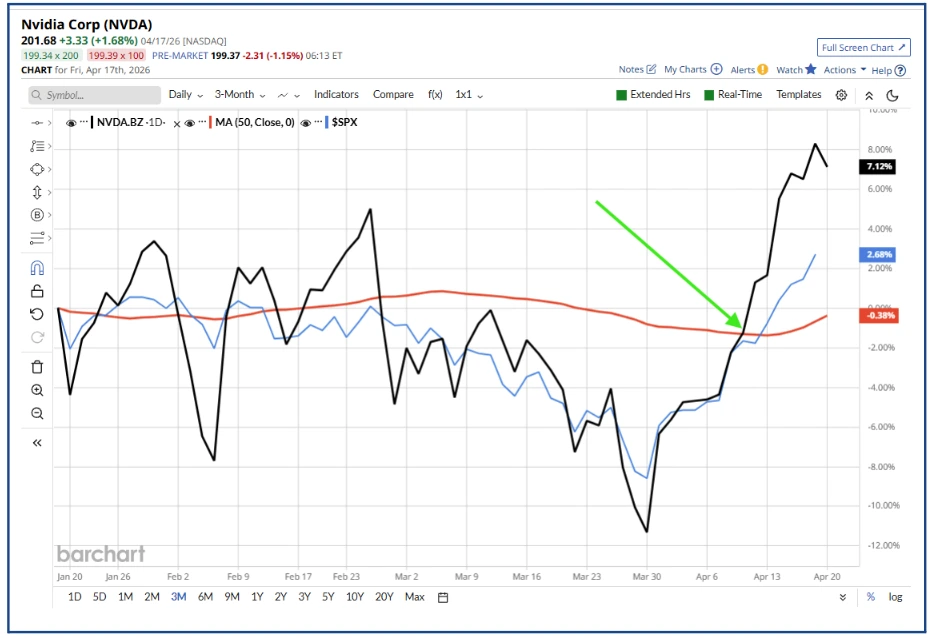Open the chart type line-style dropdown
The width and height of the screenshot is (933, 638).
[x=289, y=95]
